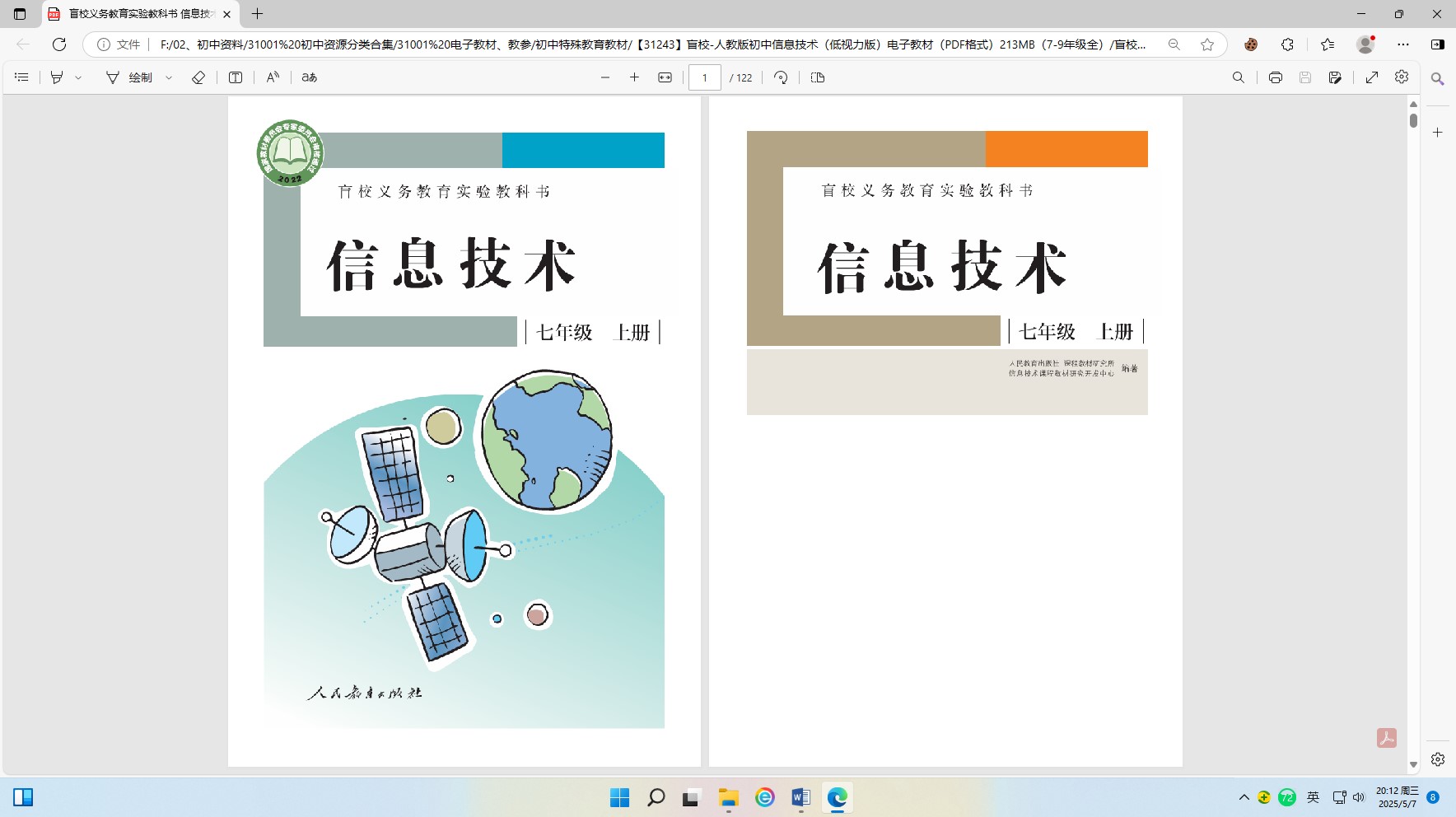Enter full screen mode for PDF
Screen dimensions: 1456x817
[x=1372, y=77]
